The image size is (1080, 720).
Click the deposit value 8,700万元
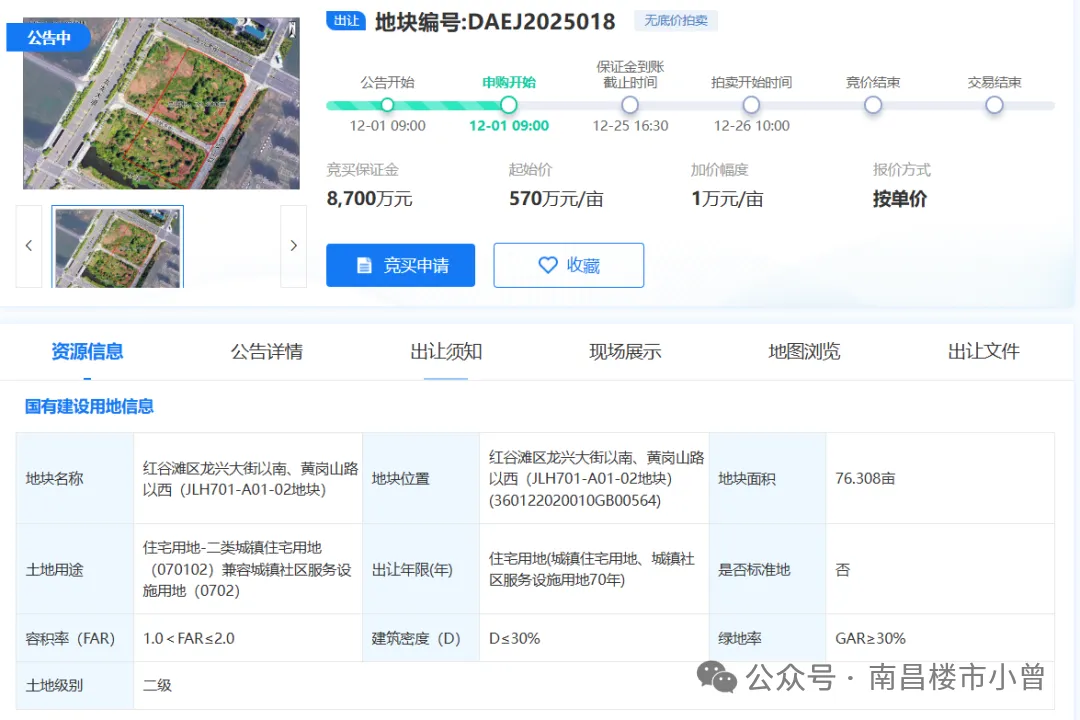pyautogui.click(x=369, y=199)
